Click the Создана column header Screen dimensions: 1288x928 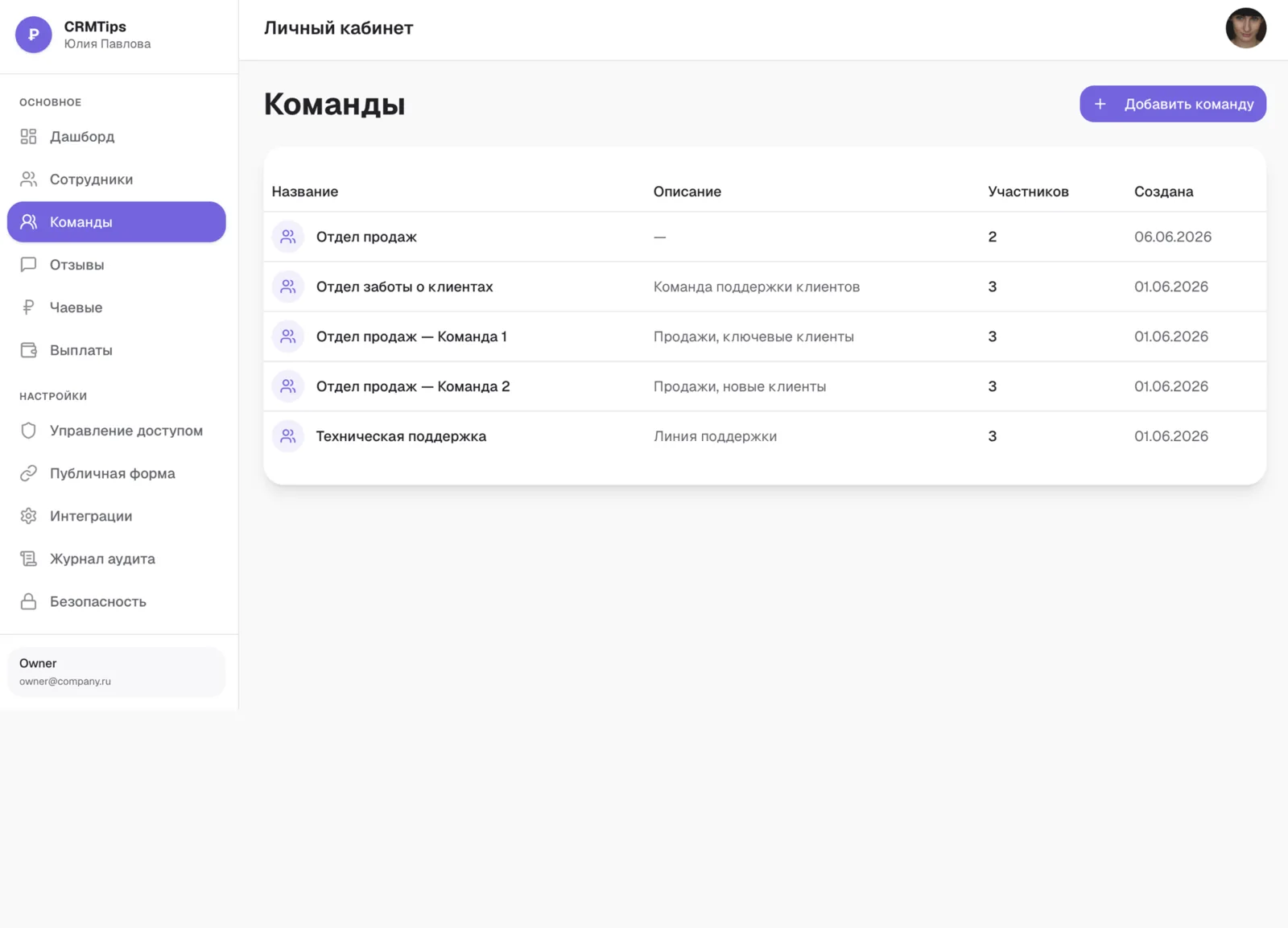[1163, 192]
